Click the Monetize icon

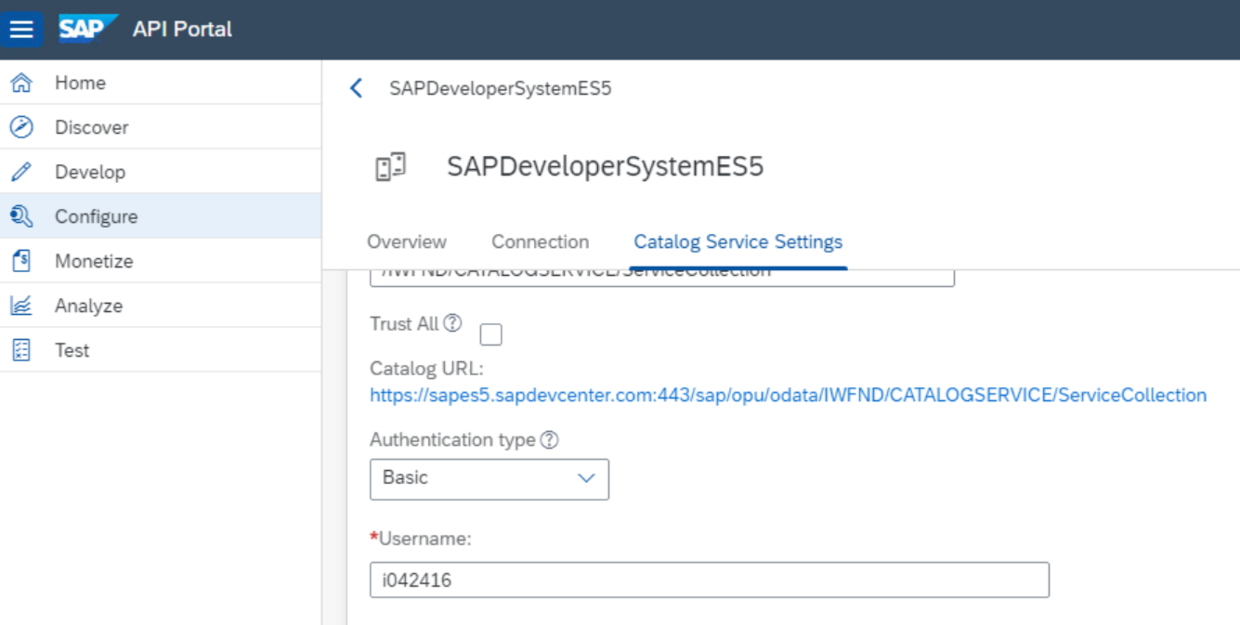tap(21, 261)
